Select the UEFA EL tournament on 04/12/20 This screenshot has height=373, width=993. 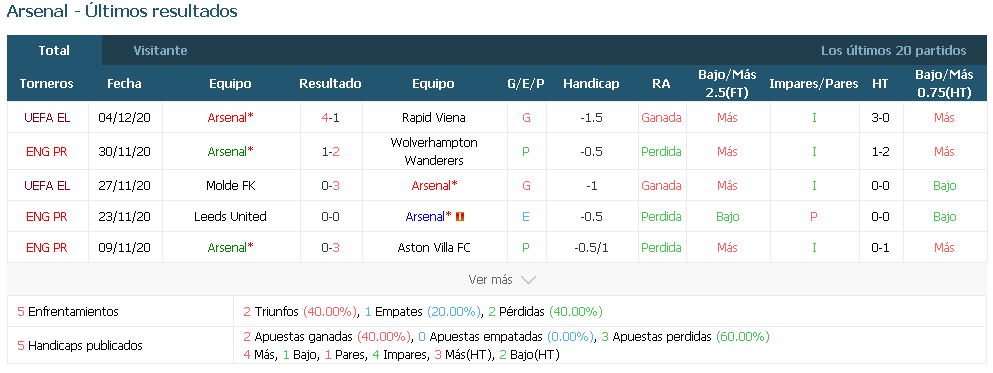[x=47, y=117]
